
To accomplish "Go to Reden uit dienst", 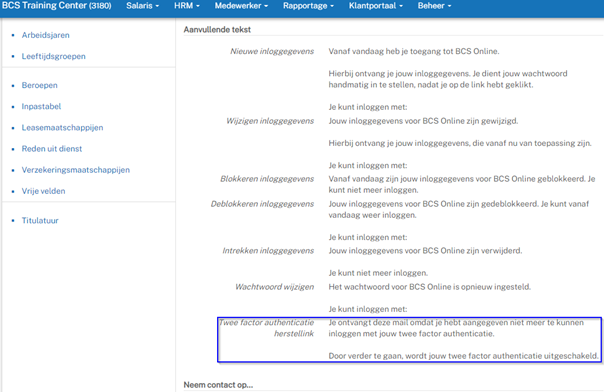I will pos(52,149).
